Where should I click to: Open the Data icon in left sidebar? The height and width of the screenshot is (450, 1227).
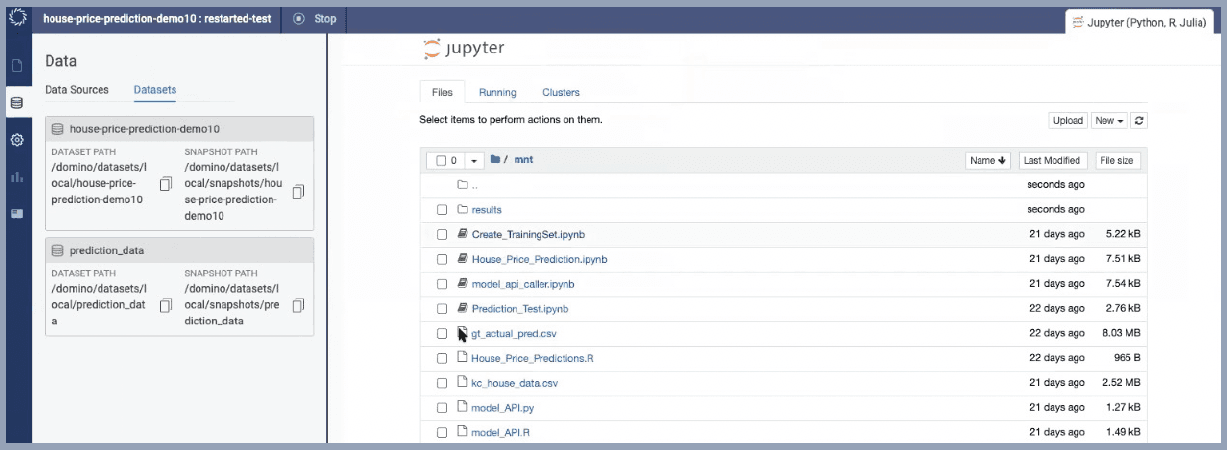[x=16, y=102]
